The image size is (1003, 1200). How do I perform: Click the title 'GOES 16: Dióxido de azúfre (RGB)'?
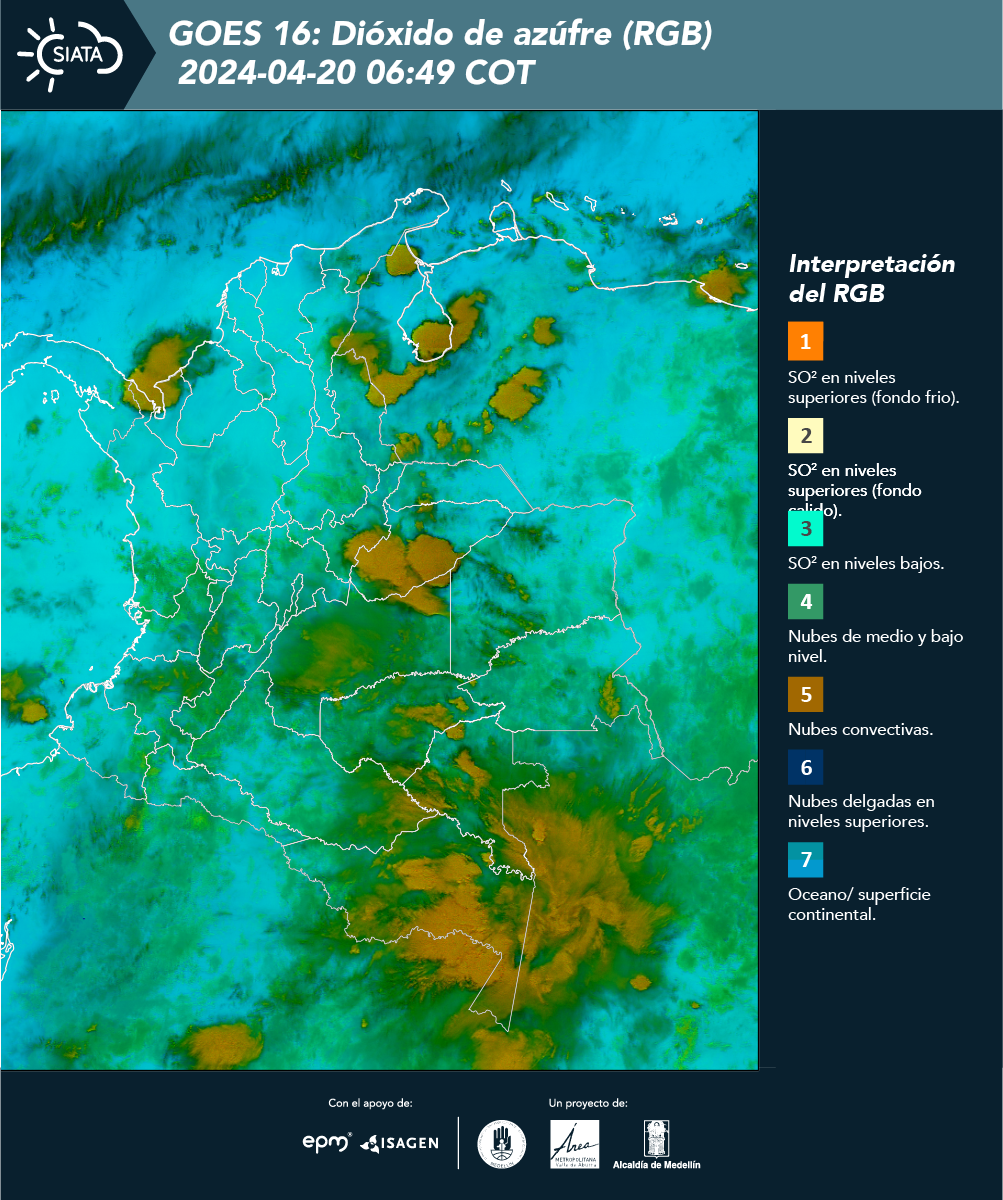[441, 35]
